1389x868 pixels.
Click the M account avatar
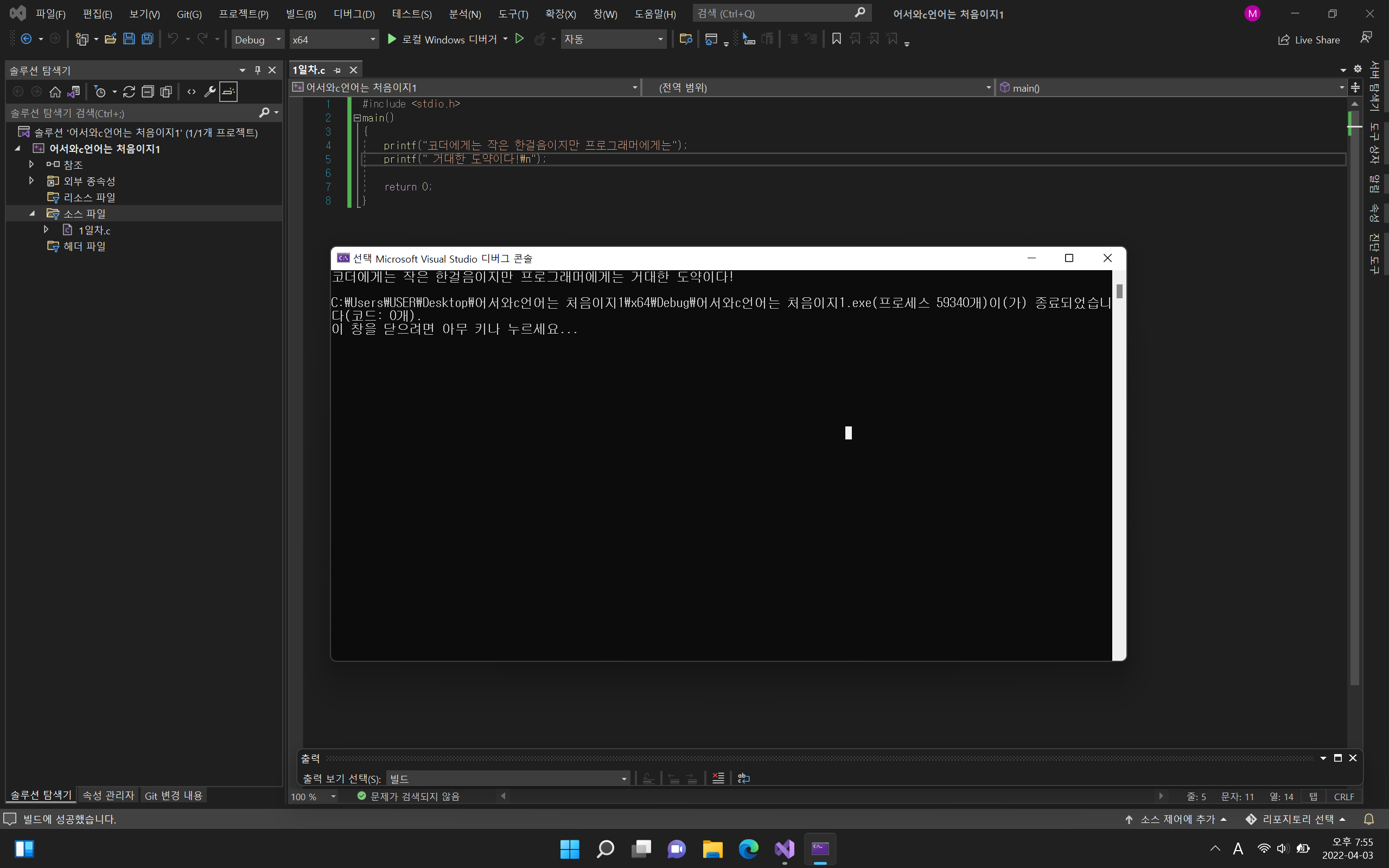(1252, 13)
